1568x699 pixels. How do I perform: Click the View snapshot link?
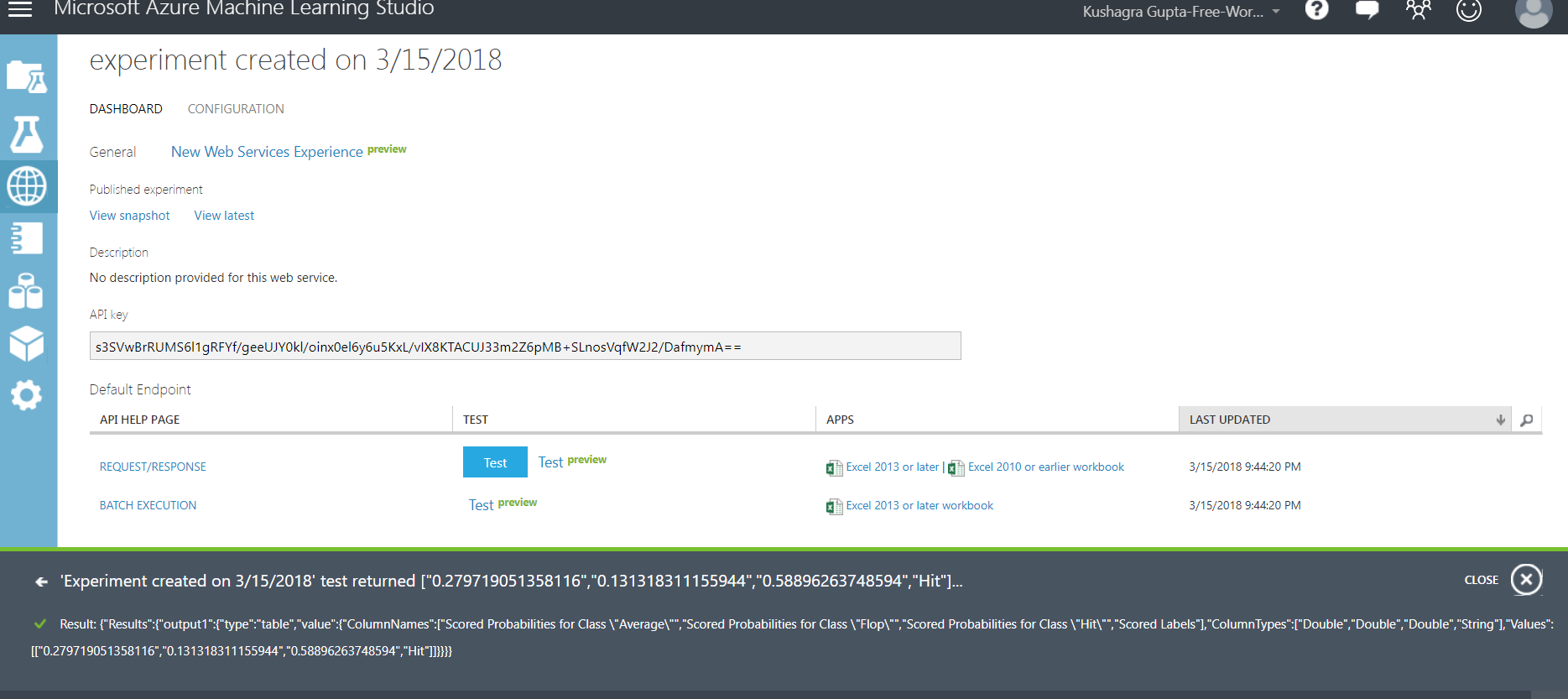(x=130, y=216)
